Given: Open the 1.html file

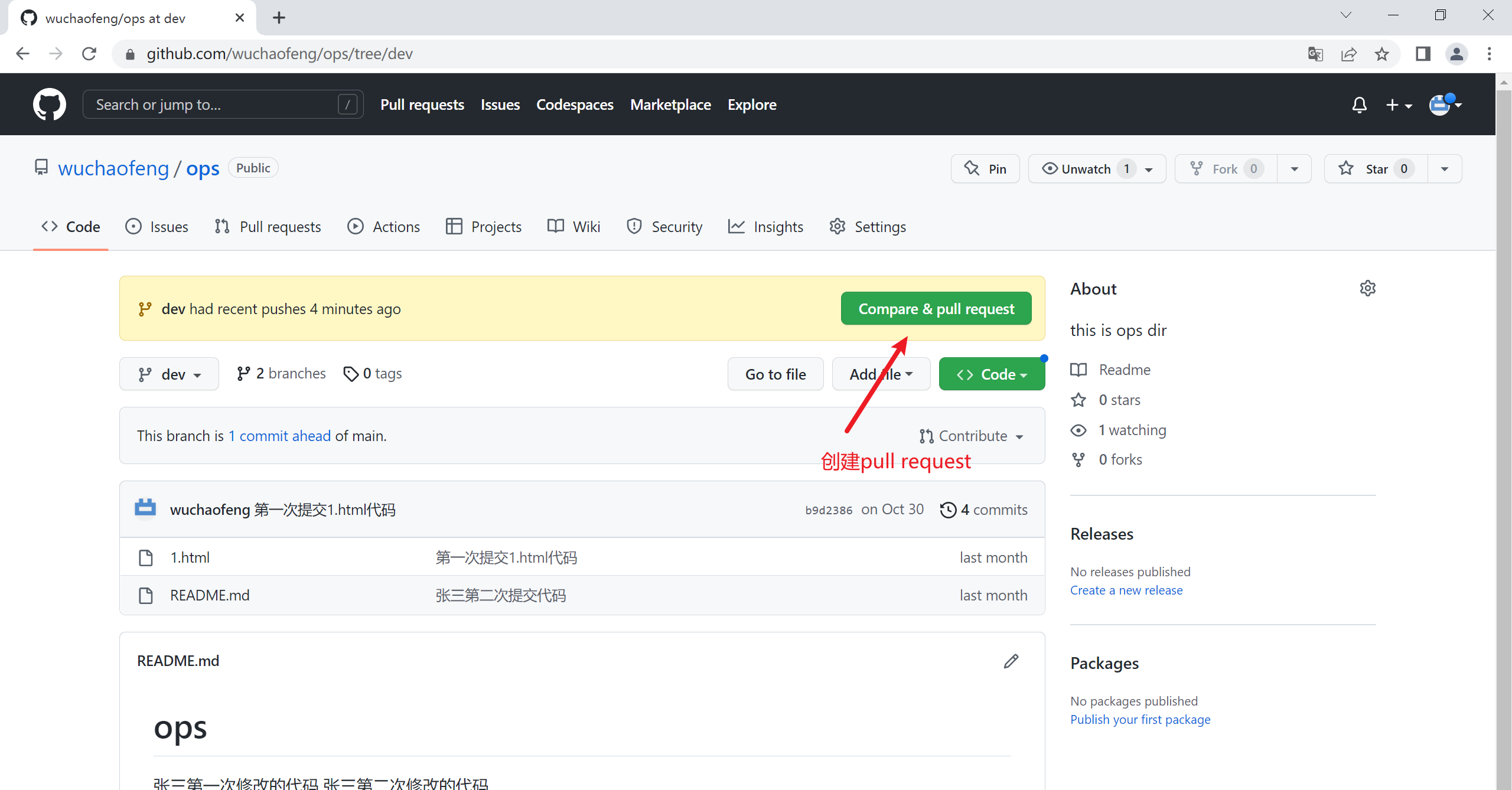Looking at the screenshot, I should tap(190, 557).
